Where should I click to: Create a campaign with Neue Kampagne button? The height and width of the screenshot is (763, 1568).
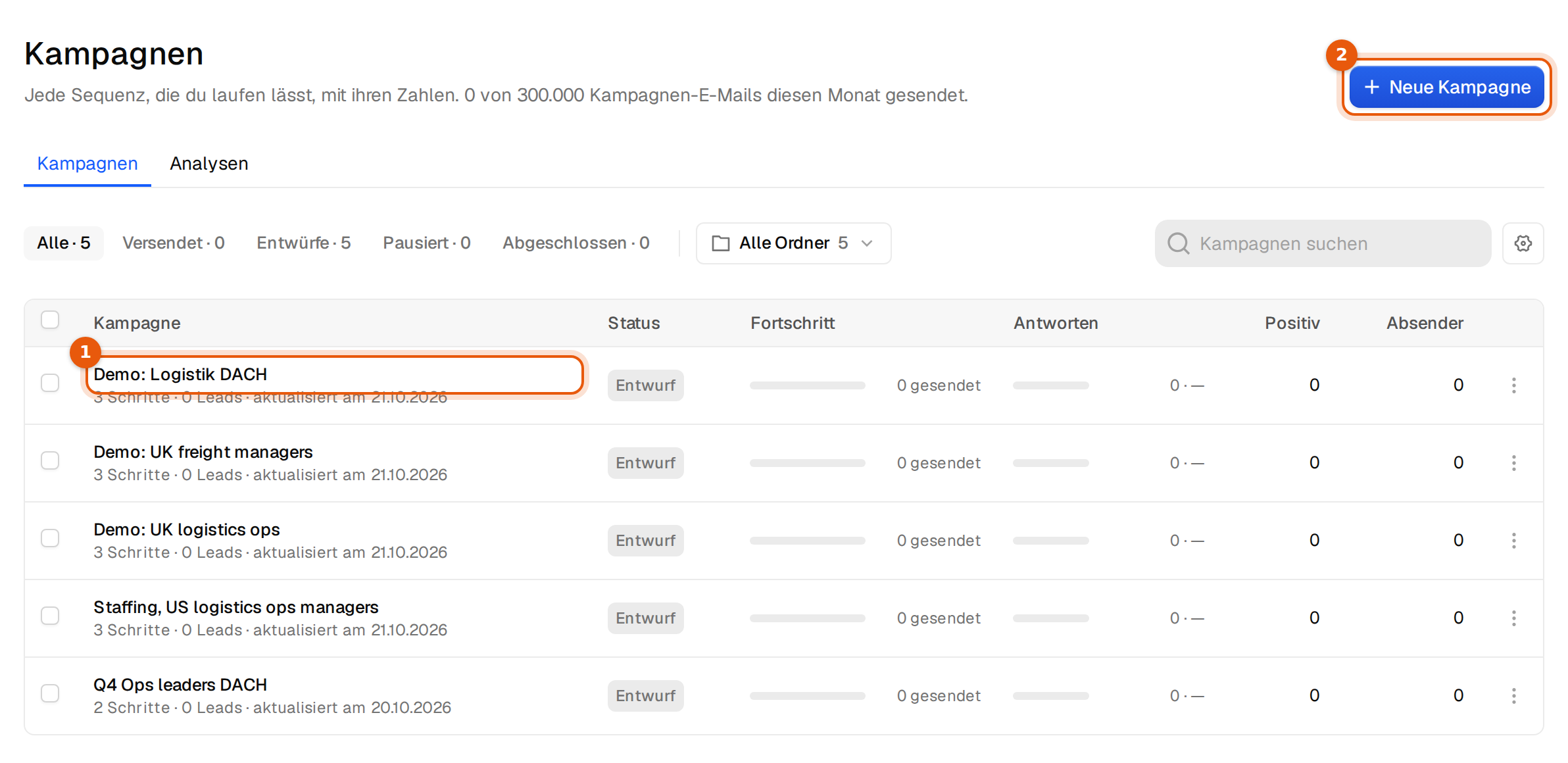(x=1446, y=87)
